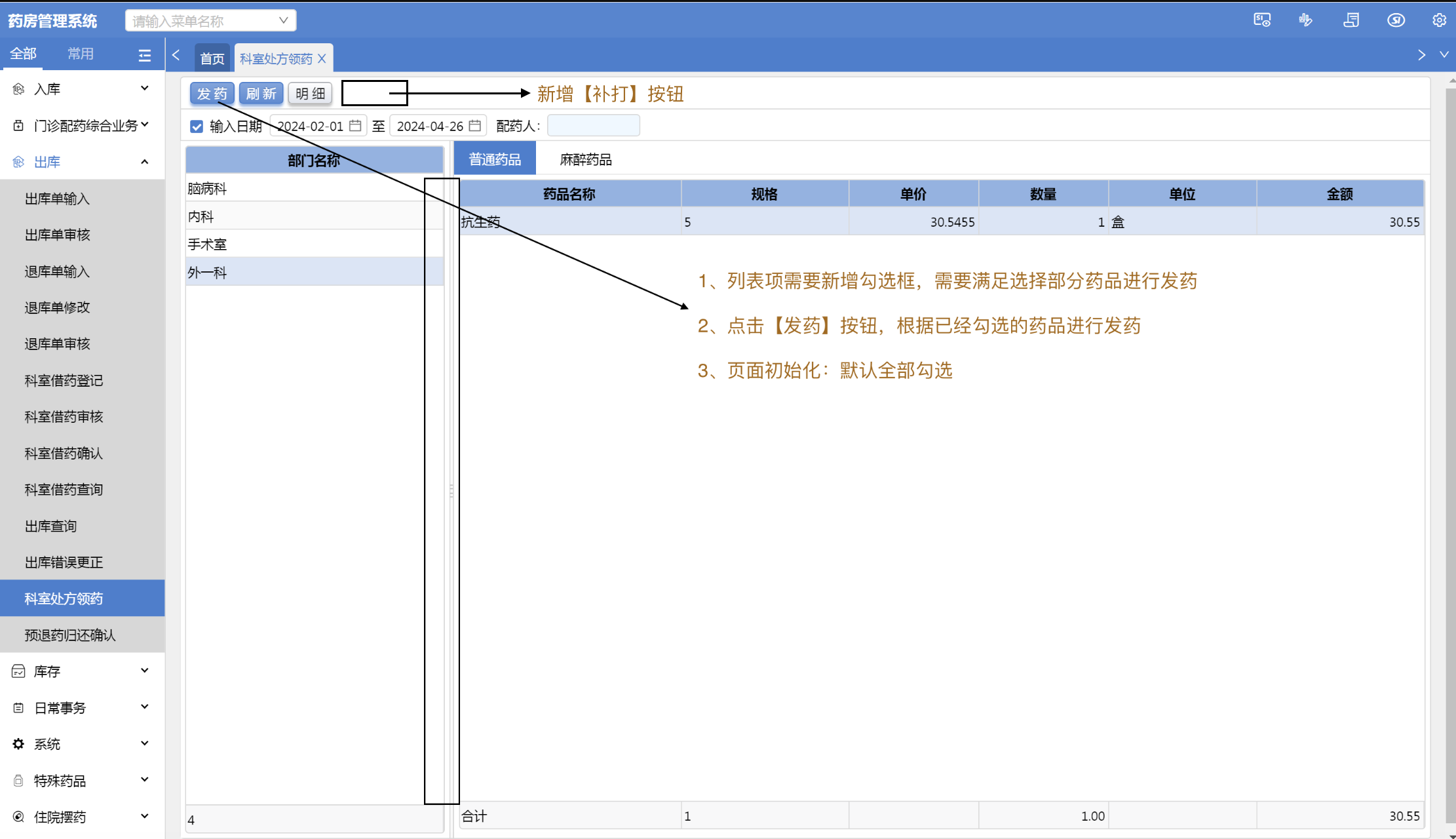Click the eye view icon in header
Viewport: 1456px width, 839px height.
(x=1396, y=20)
